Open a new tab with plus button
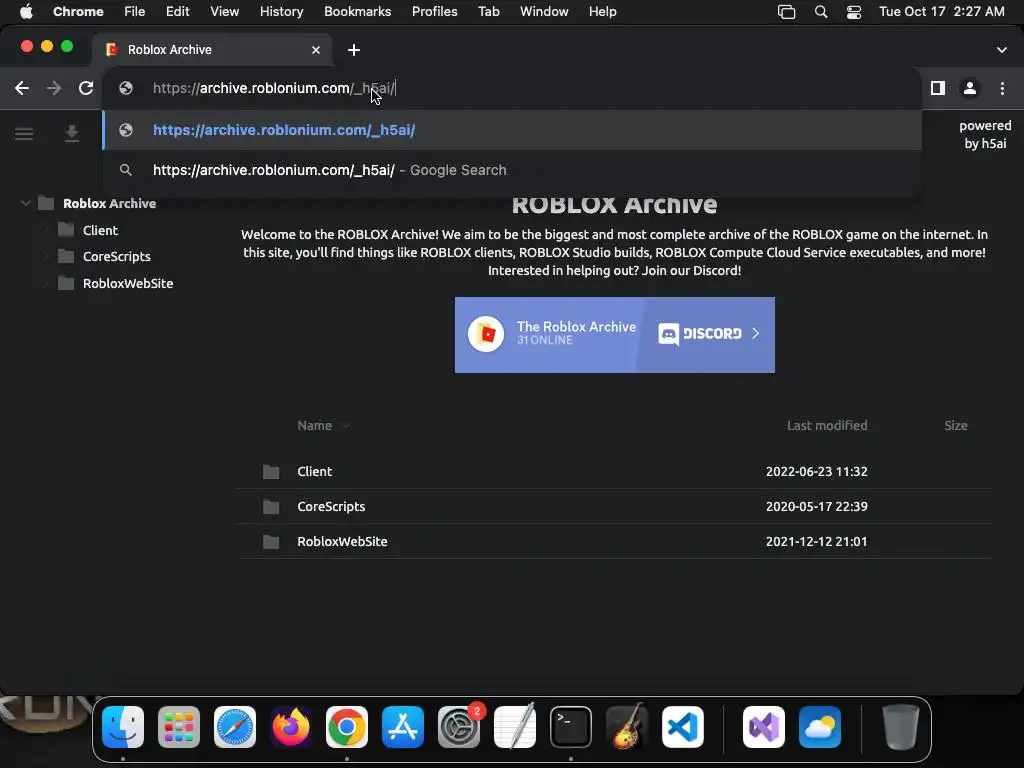Screen dimensions: 1024x768 tap(353, 50)
